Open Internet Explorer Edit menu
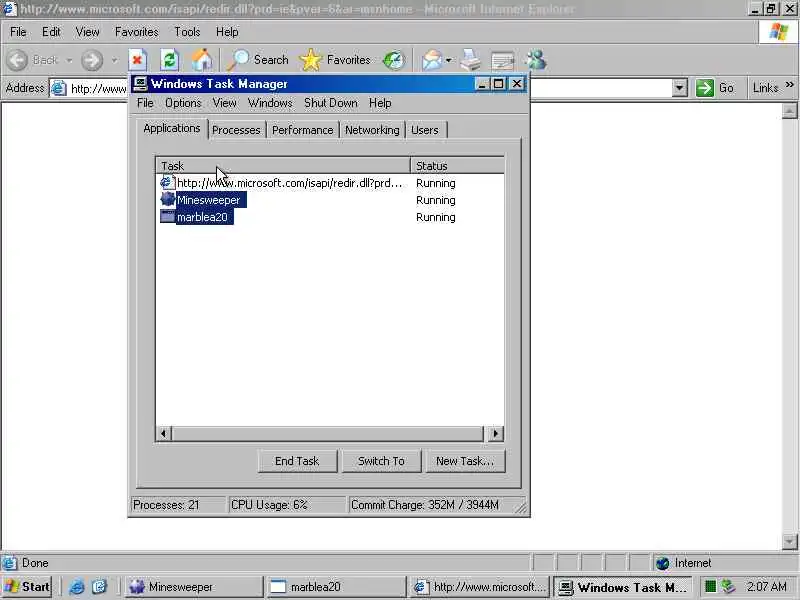Screen dimensions: 800x600 click(51, 32)
